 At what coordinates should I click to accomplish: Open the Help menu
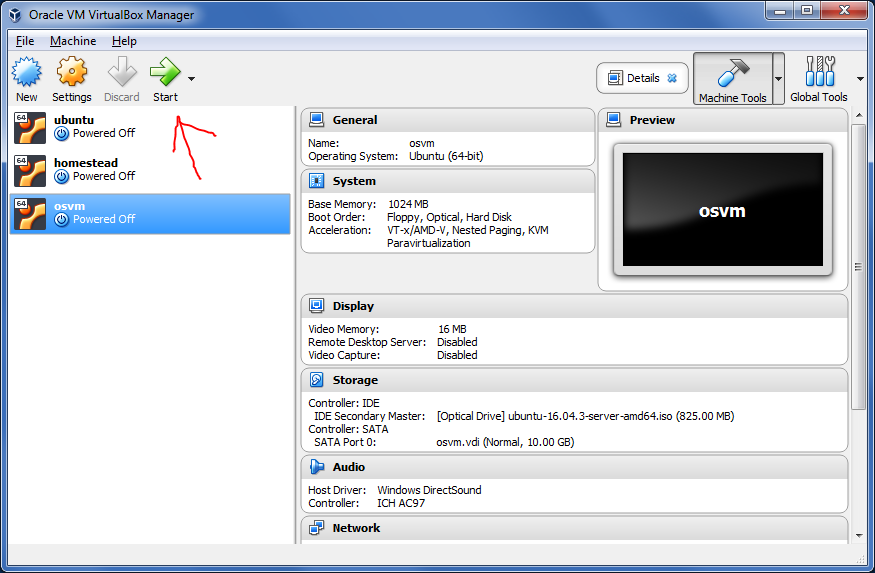click(124, 41)
